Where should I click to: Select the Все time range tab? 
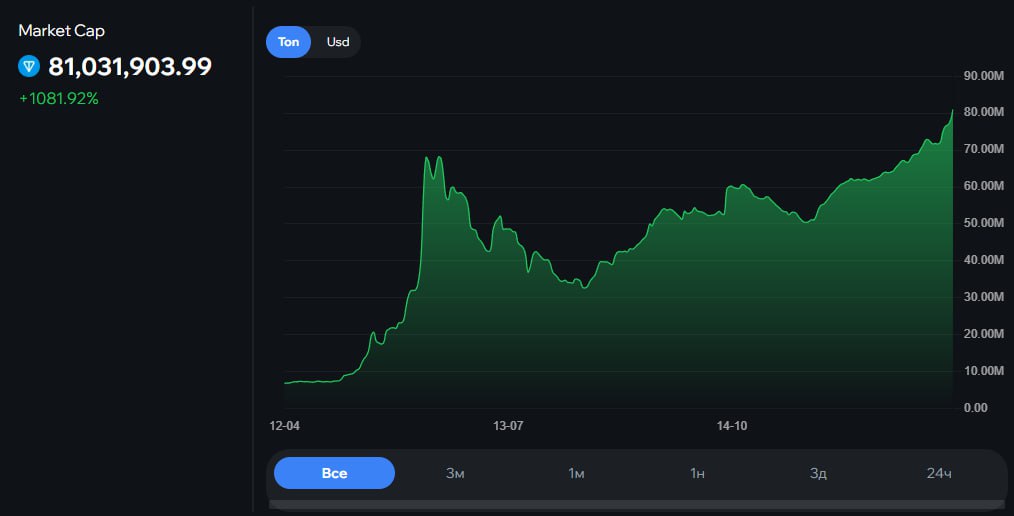click(334, 473)
